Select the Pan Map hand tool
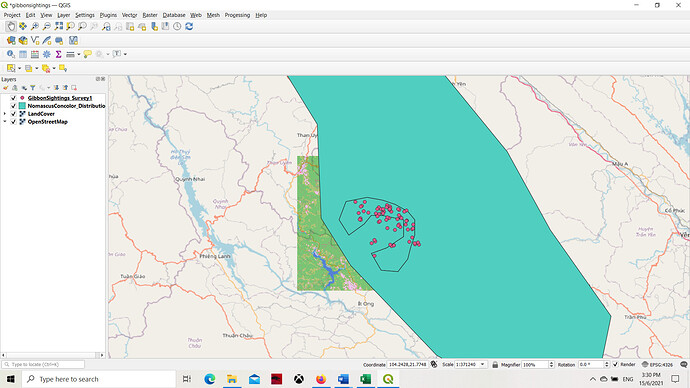Viewport: 690px width, 388px height. [11, 26]
